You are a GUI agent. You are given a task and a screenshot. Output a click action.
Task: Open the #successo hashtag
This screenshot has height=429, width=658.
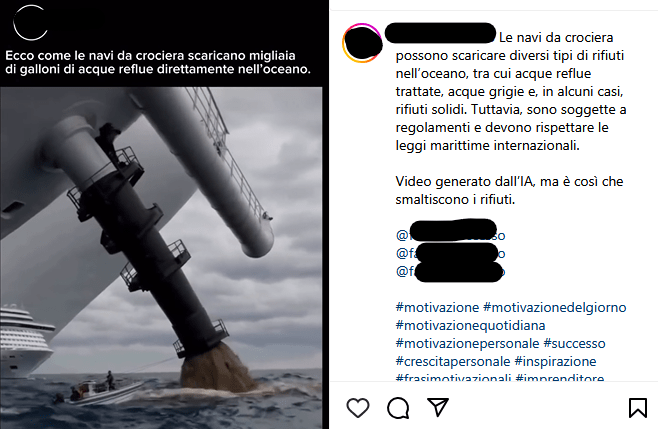point(574,343)
